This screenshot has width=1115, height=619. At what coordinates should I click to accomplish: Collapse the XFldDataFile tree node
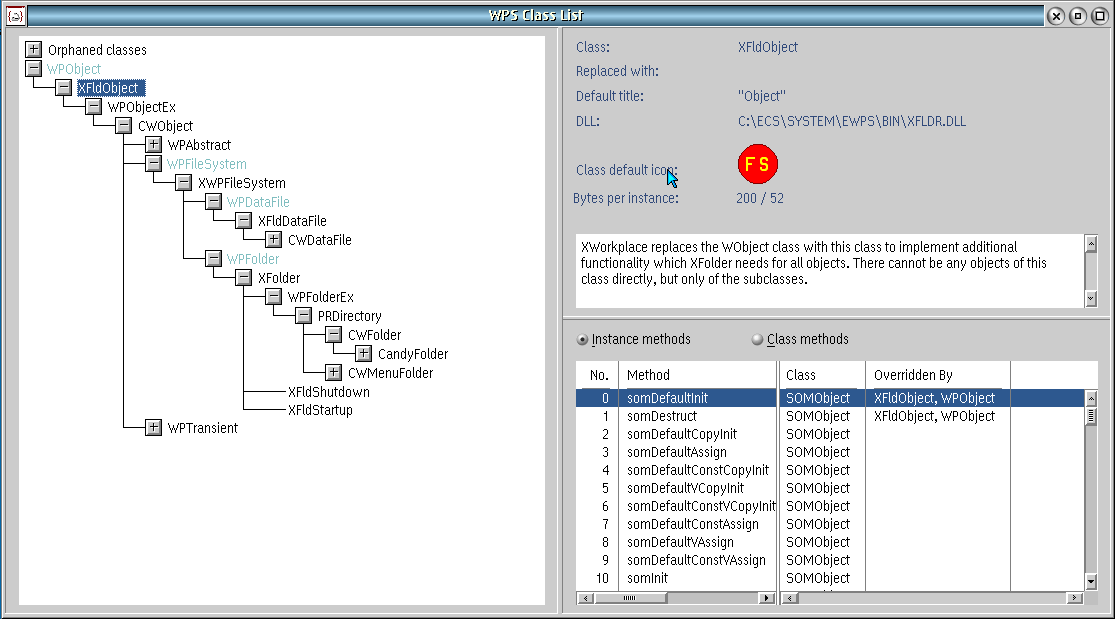pyautogui.click(x=243, y=221)
